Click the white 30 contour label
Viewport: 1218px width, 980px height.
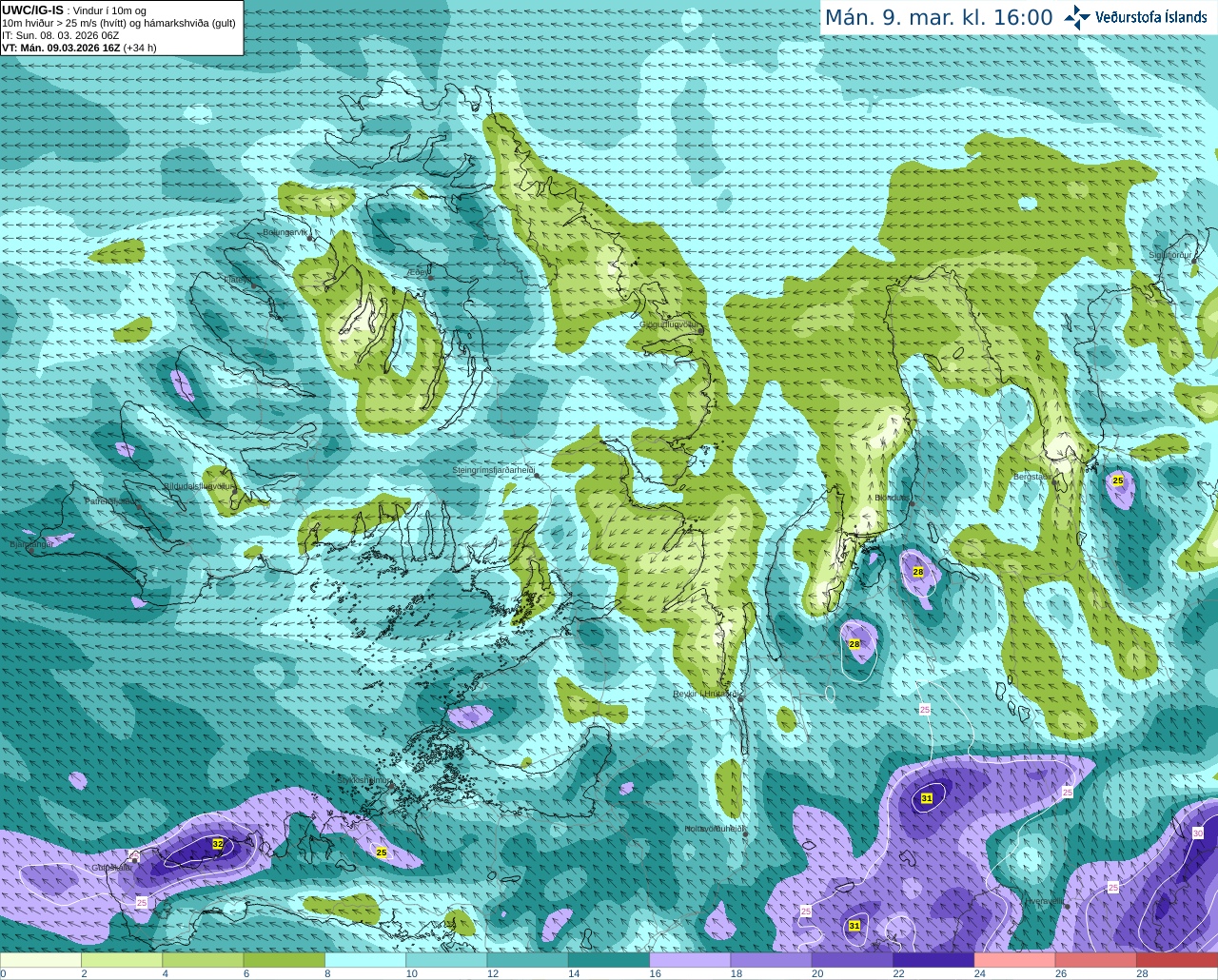[1198, 833]
